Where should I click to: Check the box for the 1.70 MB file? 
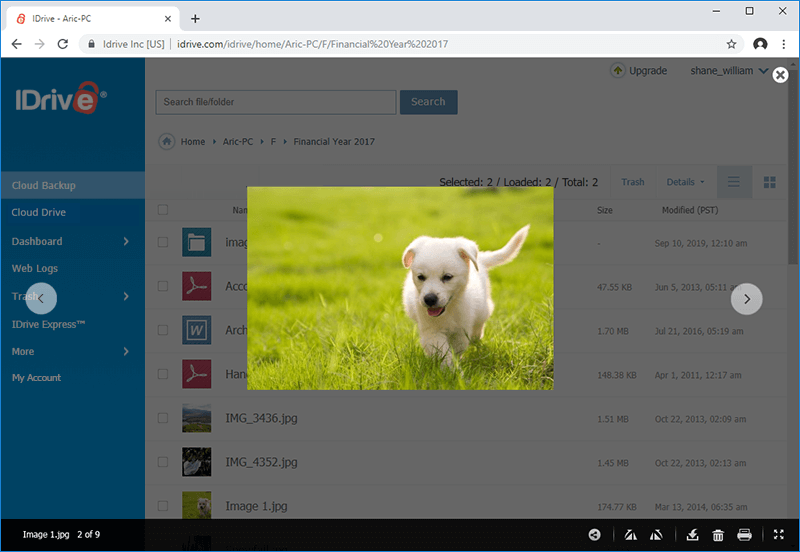click(163, 330)
